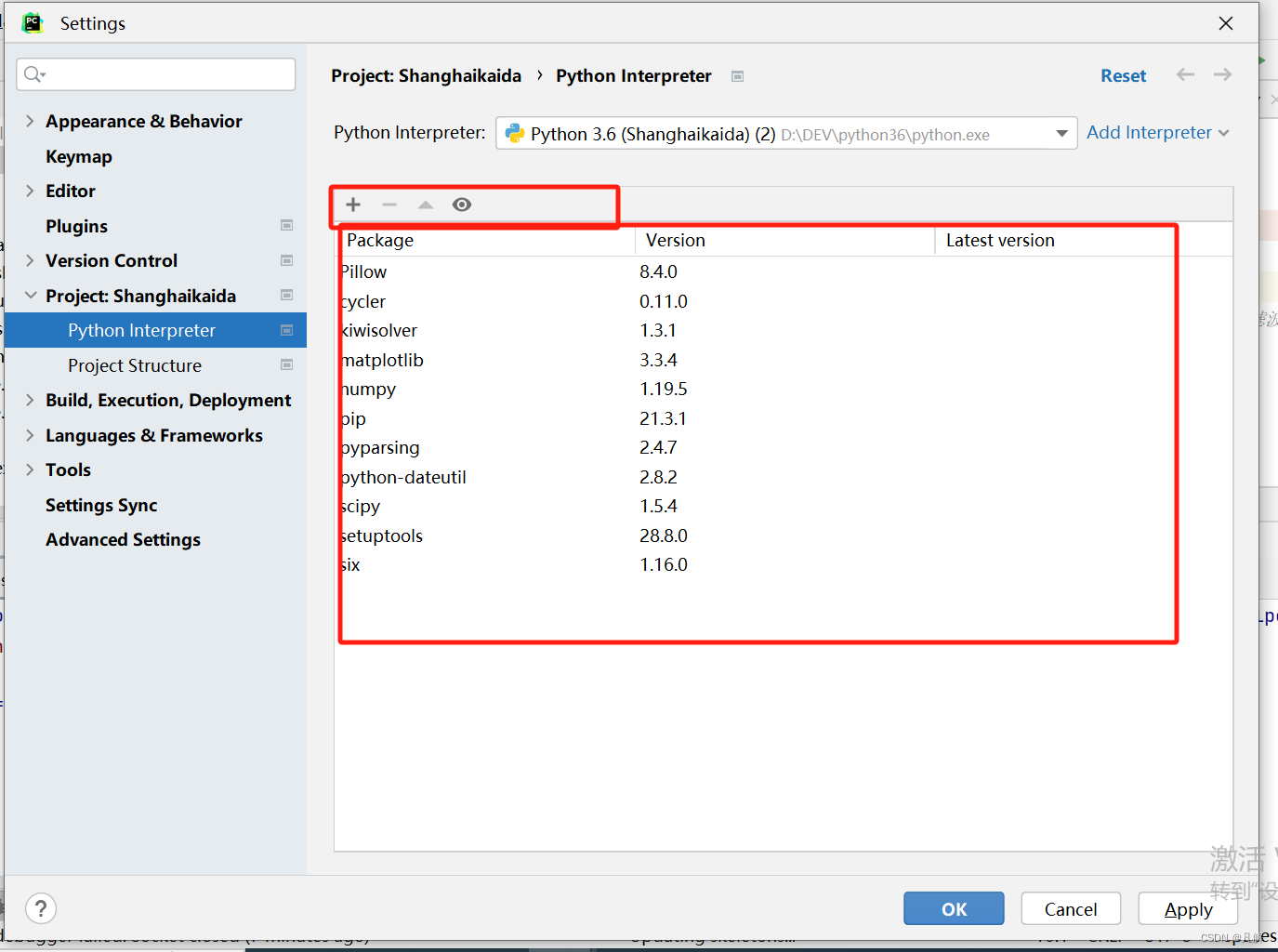This screenshot has height=952, width=1278.
Task: Open the Python Interpreter dropdown arrow
Action: click(x=1061, y=133)
